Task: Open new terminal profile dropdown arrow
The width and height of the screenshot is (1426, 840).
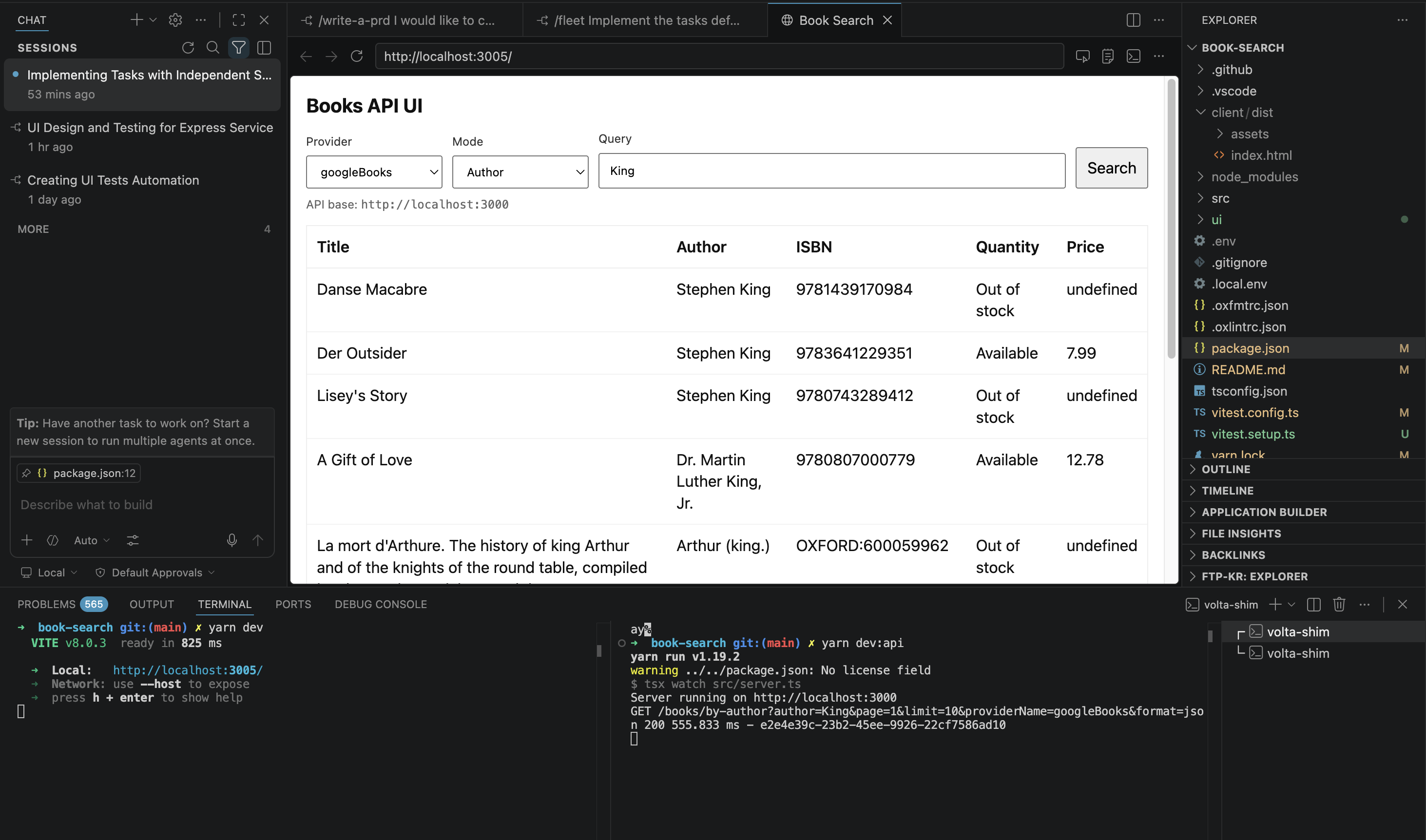Action: coord(1291,605)
